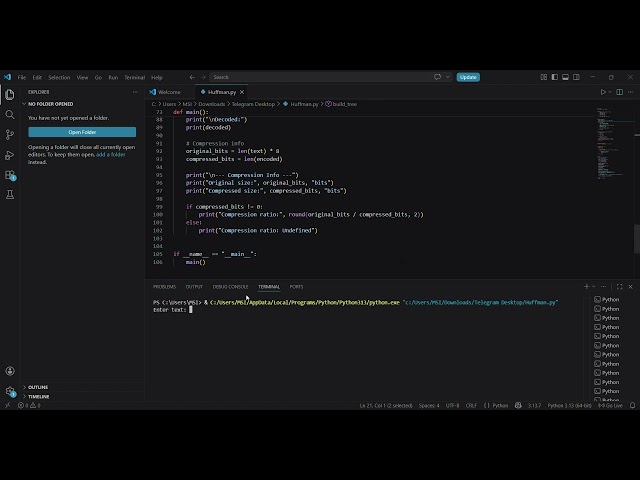Click the Huffman.py breadcrumb item
The width and height of the screenshot is (640, 480).
pos(301,104)
